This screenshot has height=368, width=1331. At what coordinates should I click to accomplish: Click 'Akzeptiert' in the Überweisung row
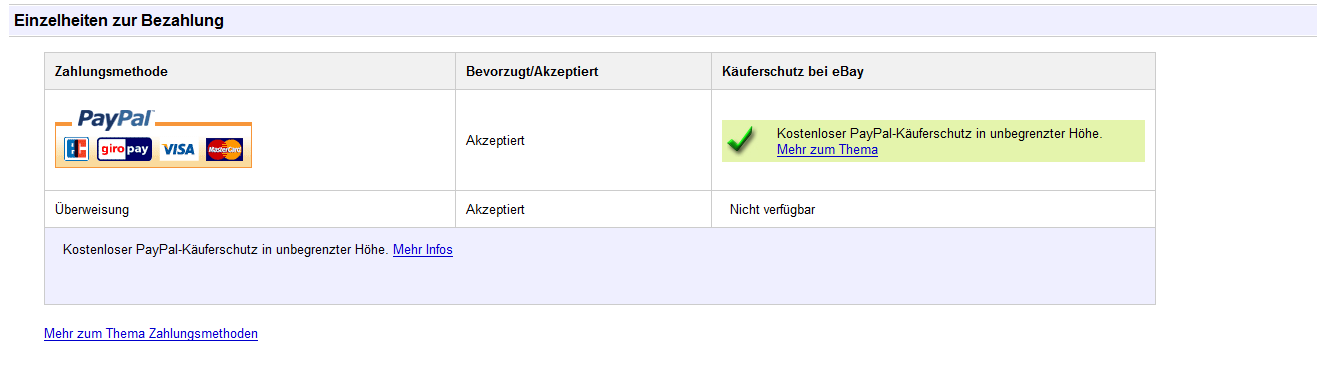[x=495, y=210]
